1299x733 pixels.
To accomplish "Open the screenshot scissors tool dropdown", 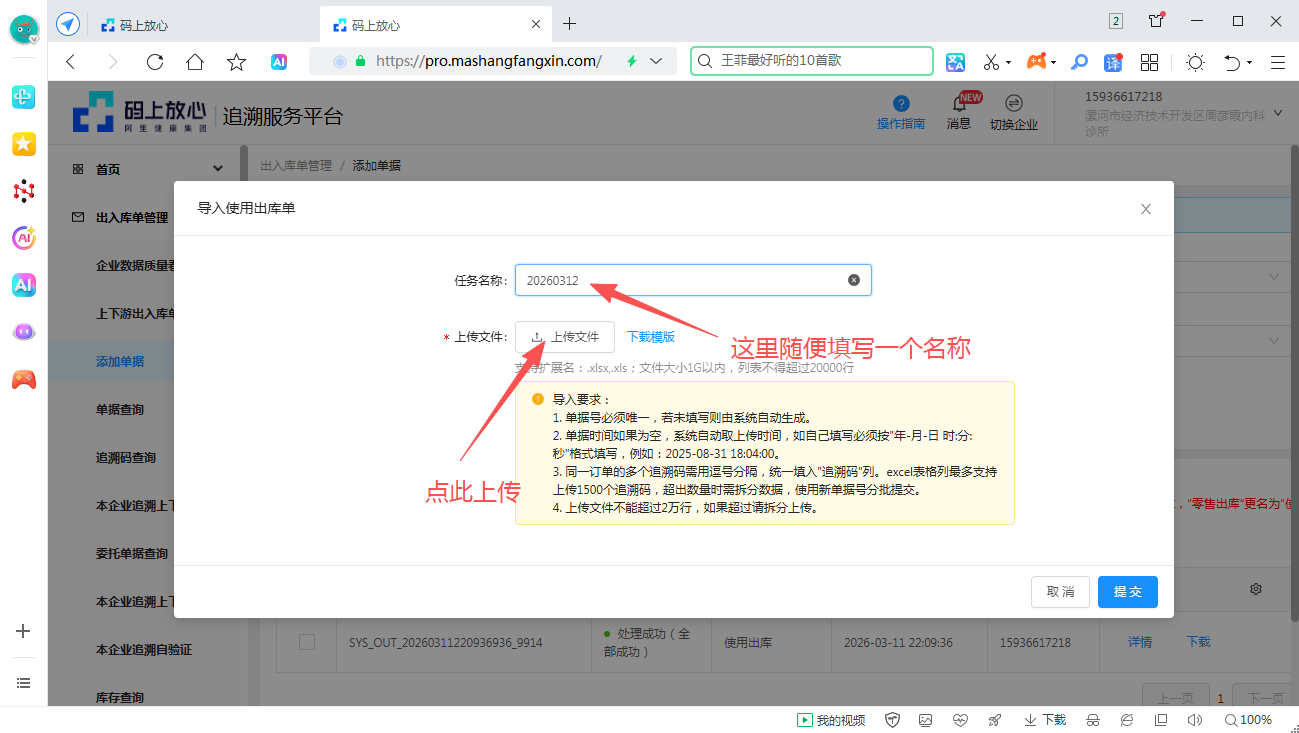I will click(x=1008, y=62).
